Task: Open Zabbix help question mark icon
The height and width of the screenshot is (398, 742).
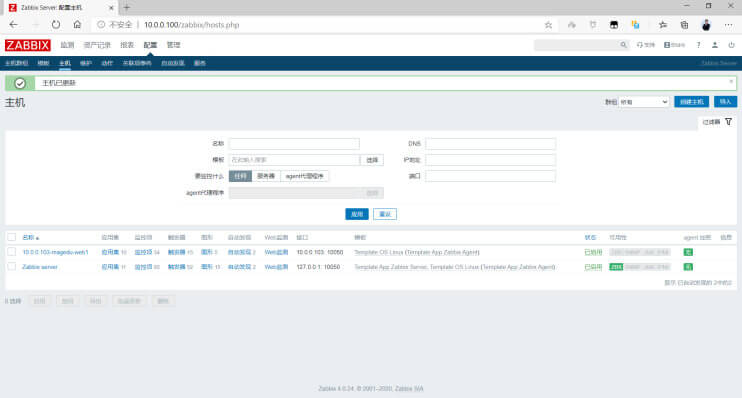Action: [x=698, y=45]
